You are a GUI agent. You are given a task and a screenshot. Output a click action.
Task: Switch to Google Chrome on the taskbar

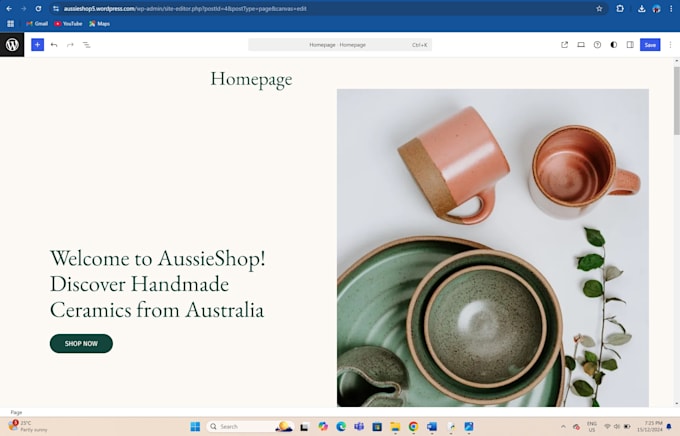coord(413,426)
